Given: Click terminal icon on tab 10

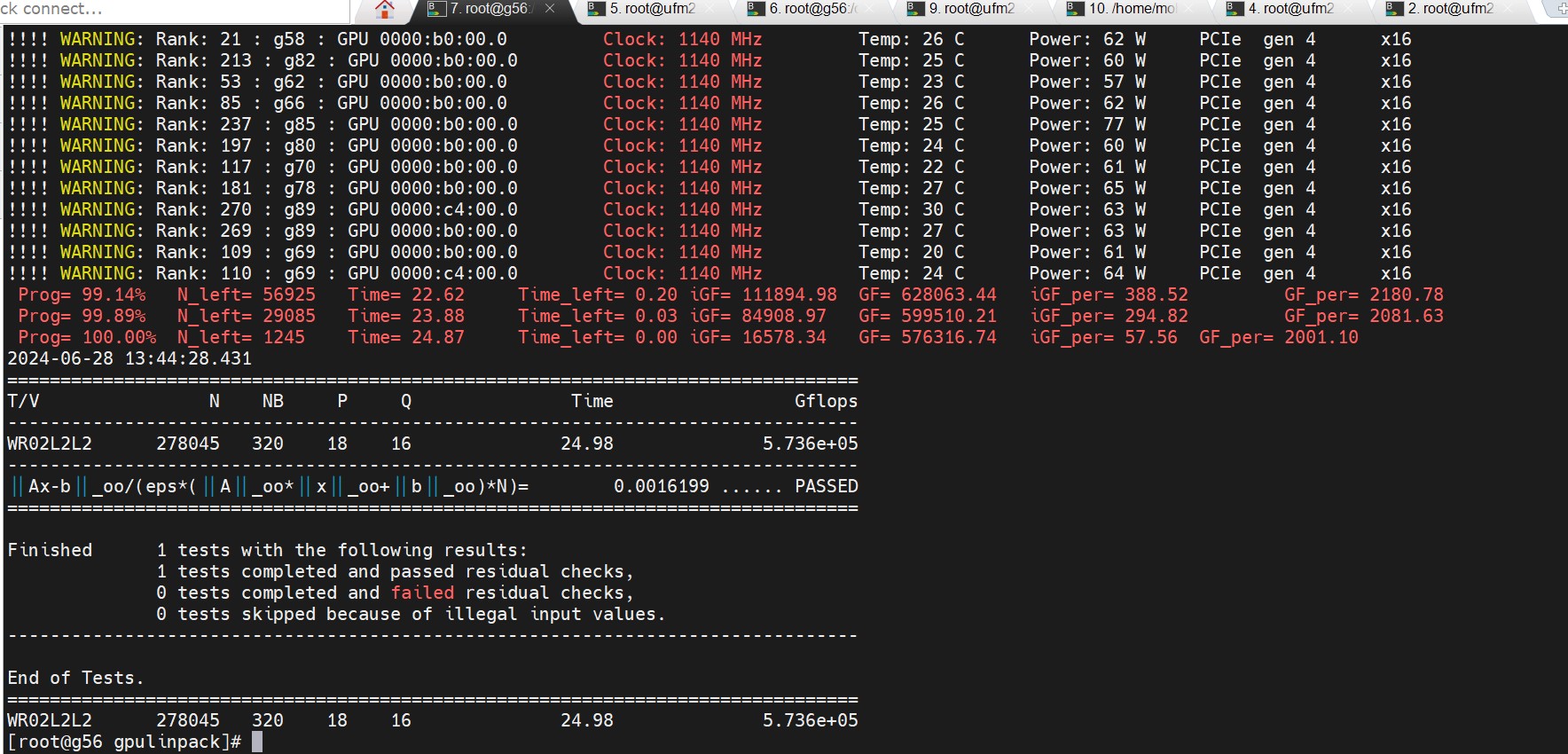Looking at the screenshot, I should click(1075, 9).
